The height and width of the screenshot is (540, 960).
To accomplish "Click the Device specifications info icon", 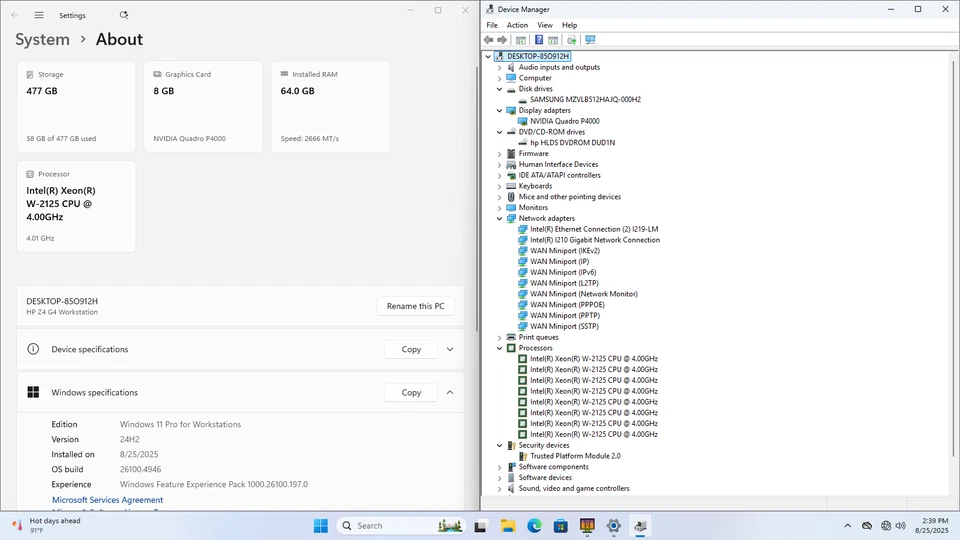I will 33,349.
